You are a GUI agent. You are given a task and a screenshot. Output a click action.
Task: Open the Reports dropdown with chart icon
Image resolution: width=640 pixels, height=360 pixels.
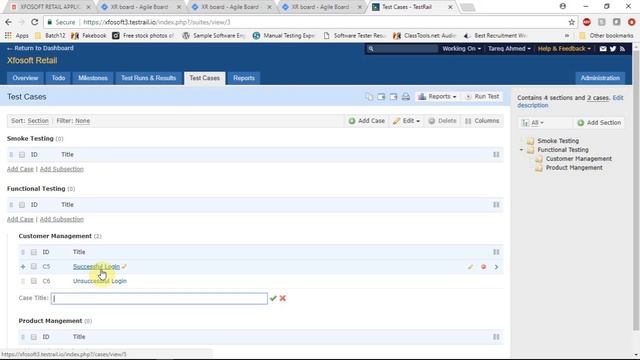[x=437, y=97]
